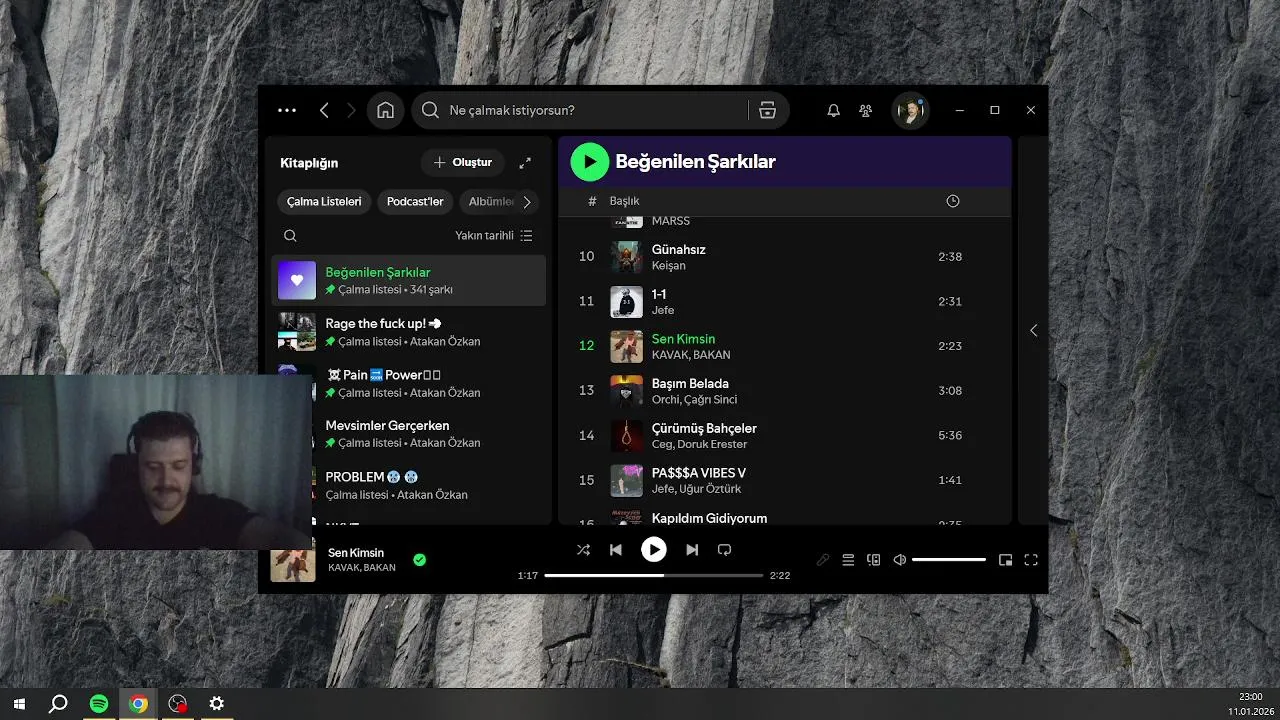Open artist link Ceg, Doruk Erester
The image size is (1280, 720).
700,444
